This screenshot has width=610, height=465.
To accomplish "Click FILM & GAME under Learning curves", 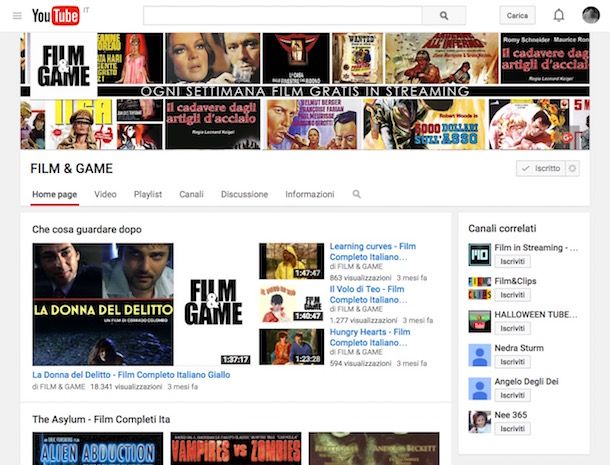I will pos(359,267).
